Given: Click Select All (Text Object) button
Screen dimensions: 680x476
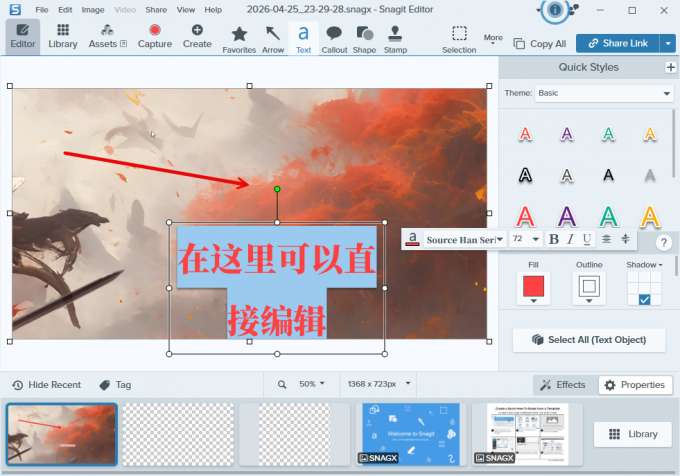Looking at the screenshot, I should coord(588,340).
